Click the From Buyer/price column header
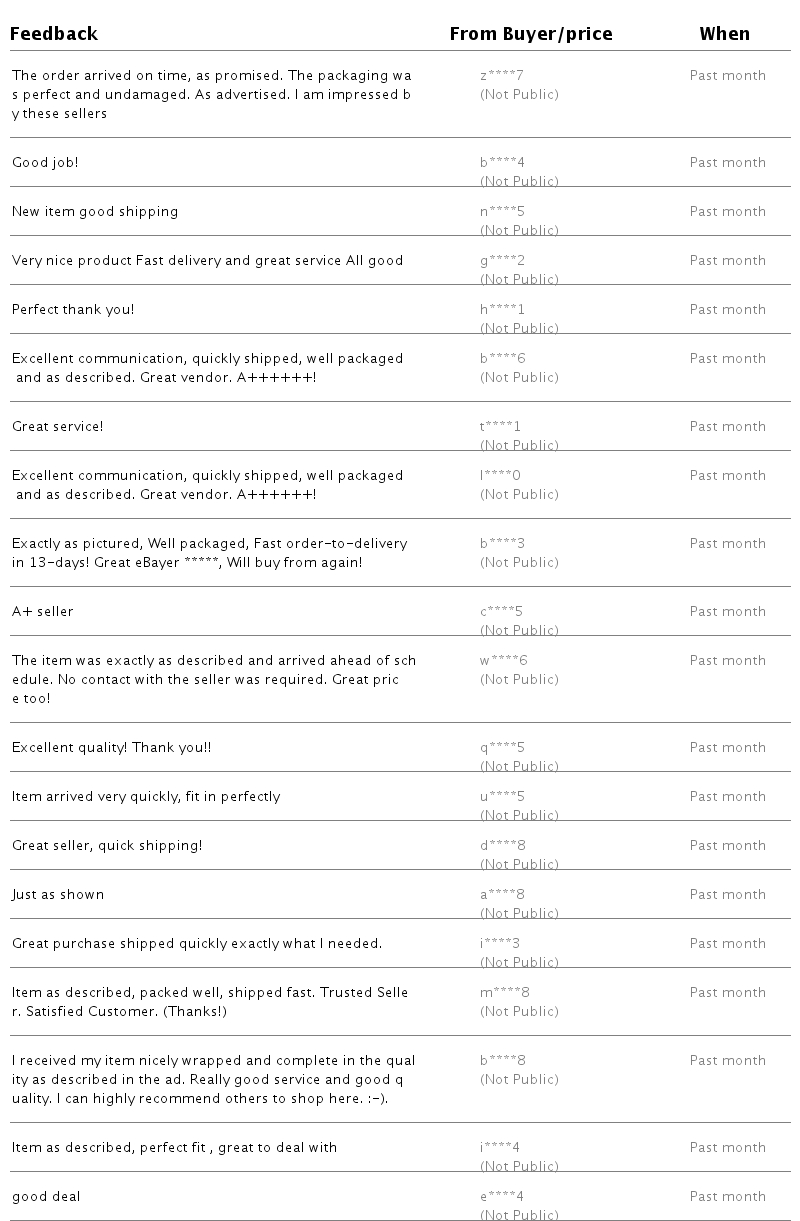 coord(530,34)
